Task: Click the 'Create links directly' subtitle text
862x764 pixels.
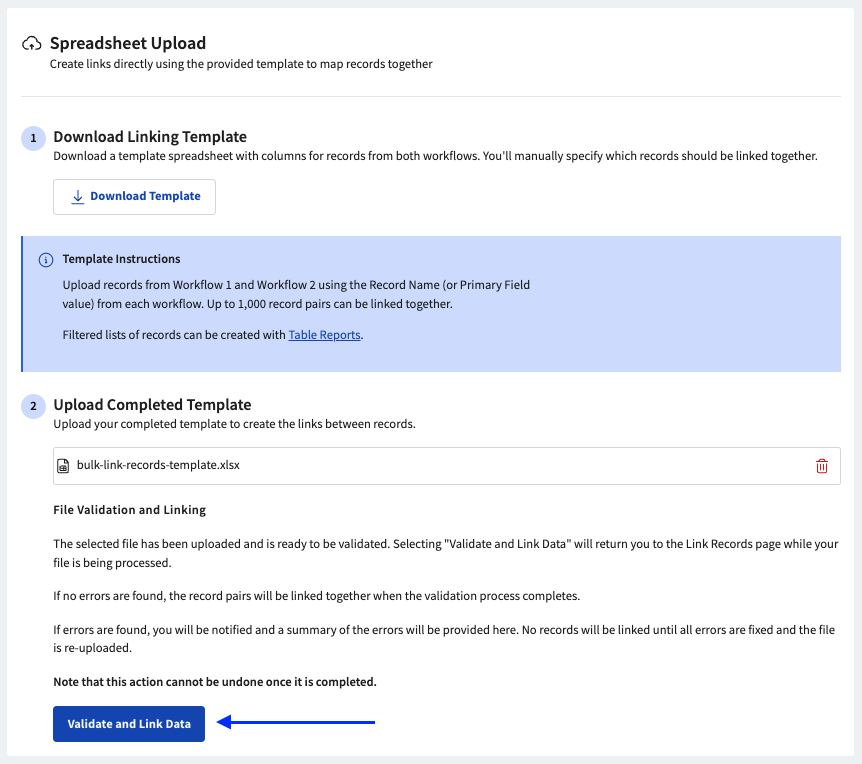Action: [x=240, y=64]
